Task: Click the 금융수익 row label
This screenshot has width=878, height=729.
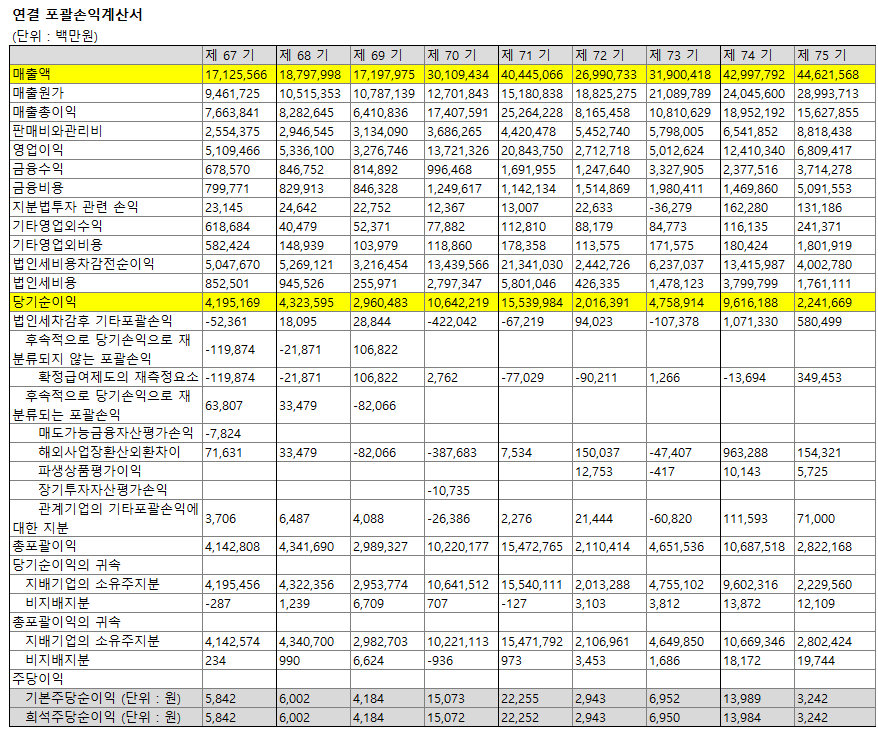Action: tap(38, 169)
